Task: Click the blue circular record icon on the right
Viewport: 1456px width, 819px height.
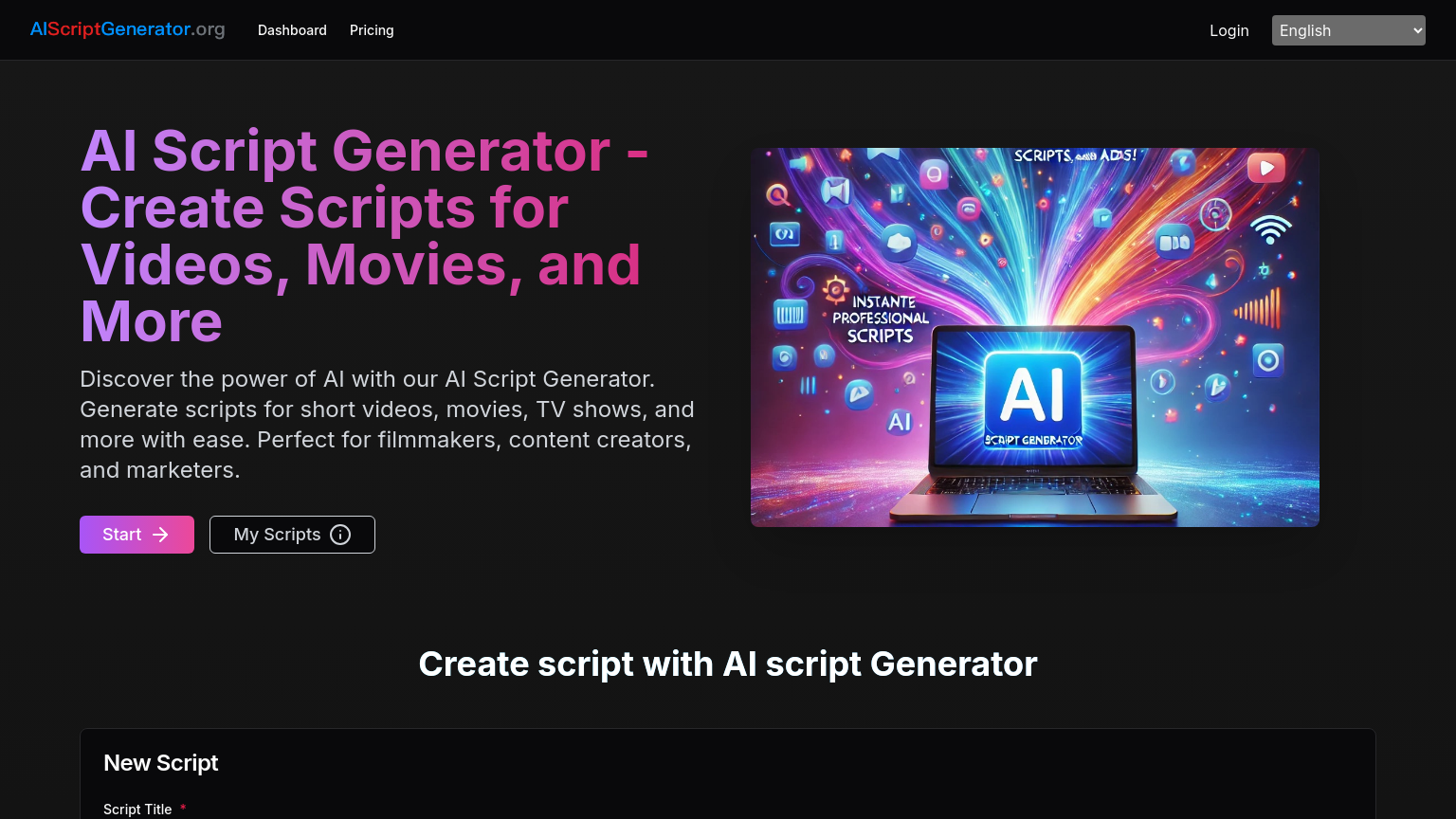Action: (x=1266, y=360)
